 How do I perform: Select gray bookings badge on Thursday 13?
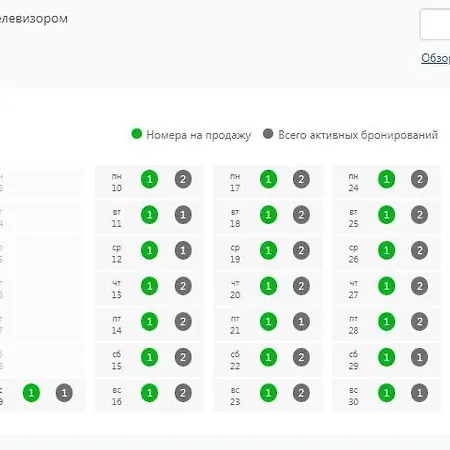[183, 286]
